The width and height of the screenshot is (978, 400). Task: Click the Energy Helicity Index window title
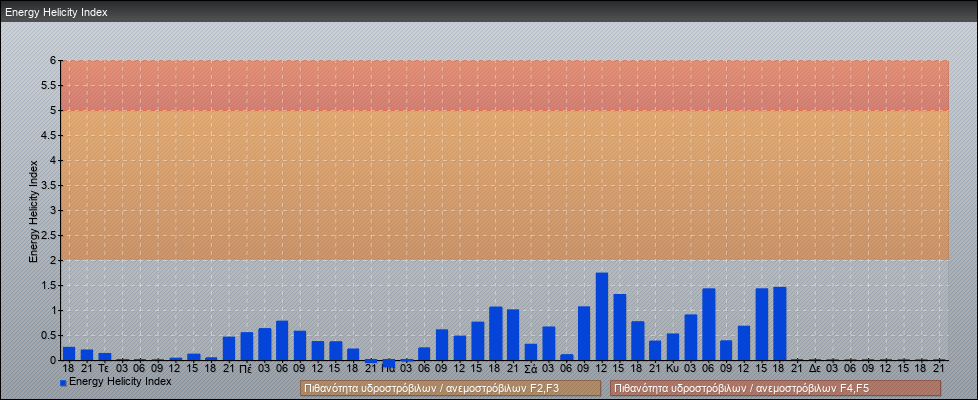(x=57, y=12)
